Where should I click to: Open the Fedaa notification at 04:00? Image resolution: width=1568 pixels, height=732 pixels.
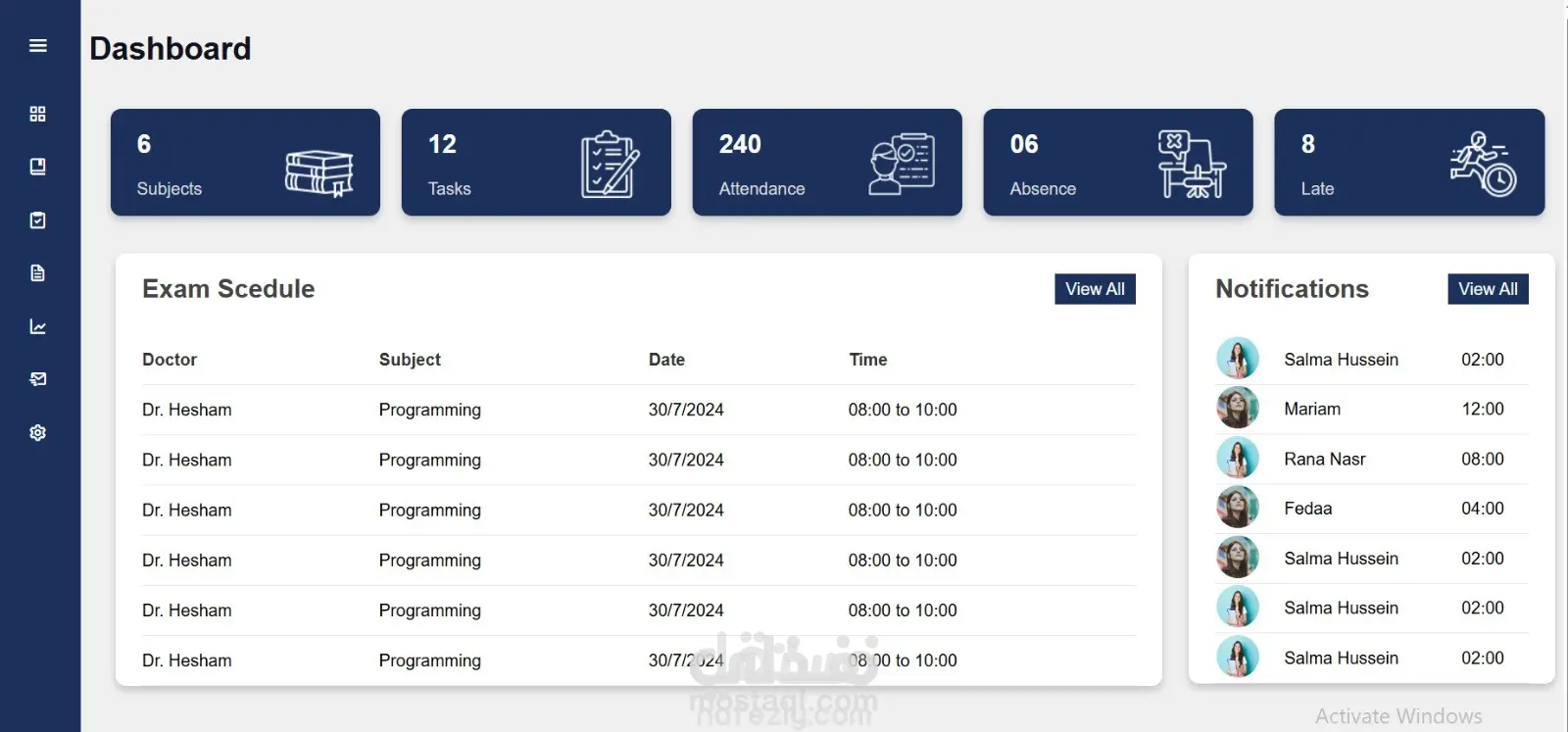[x=1372, y=509]
